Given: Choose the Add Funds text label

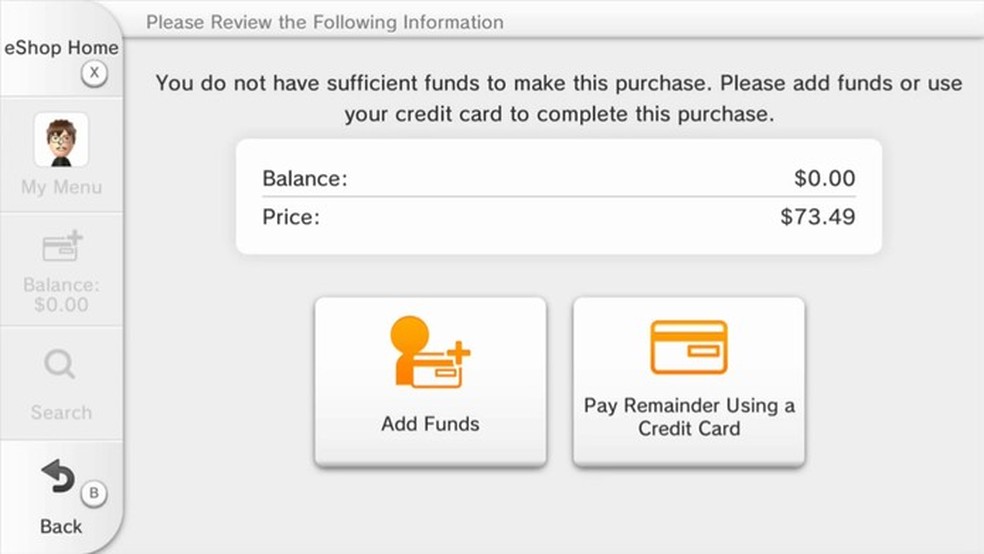Looking at the screenshot, I should coord(430,424).
